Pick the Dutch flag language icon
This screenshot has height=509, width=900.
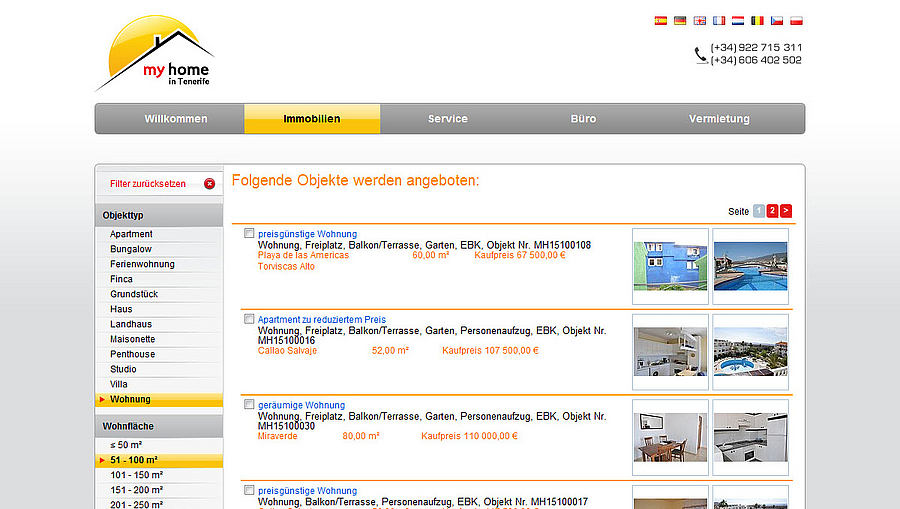pyautogui.click(x=738, y=20)
